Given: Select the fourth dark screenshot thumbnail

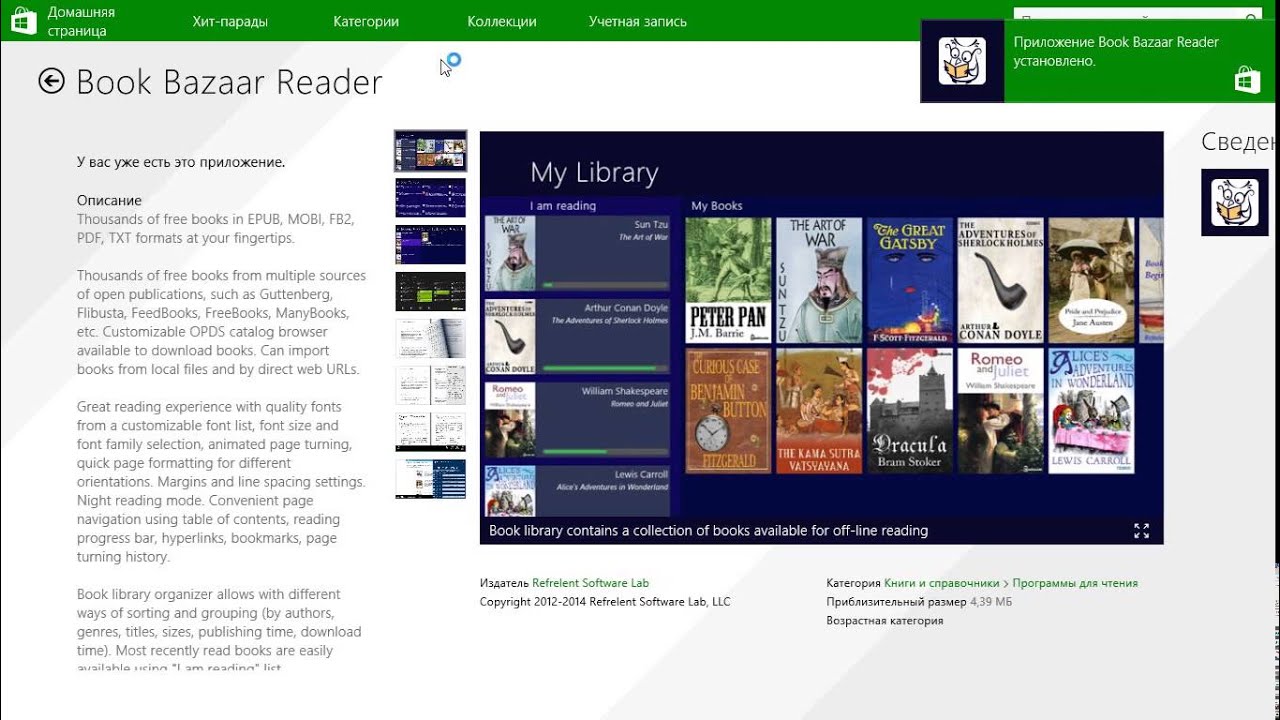Looking at the screenshot, I should point(430,292).
